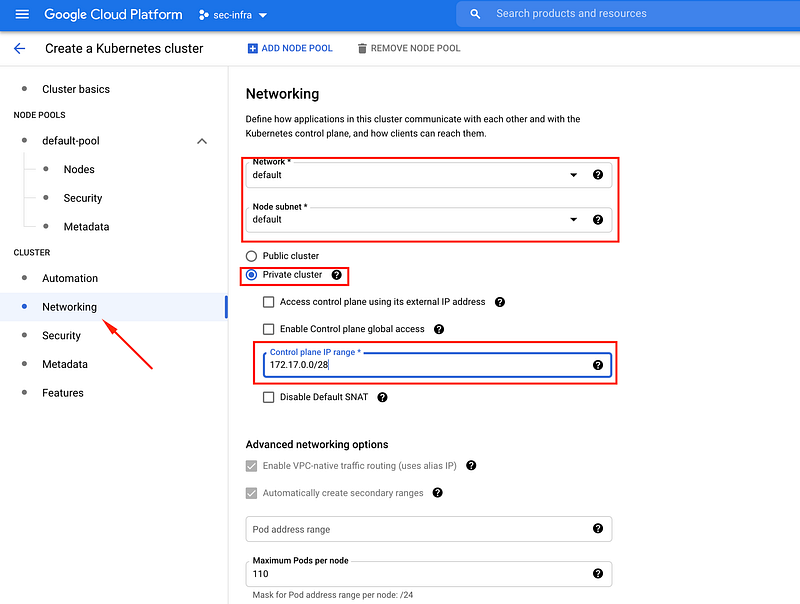Click Add Node Pool button

[290, 48]
